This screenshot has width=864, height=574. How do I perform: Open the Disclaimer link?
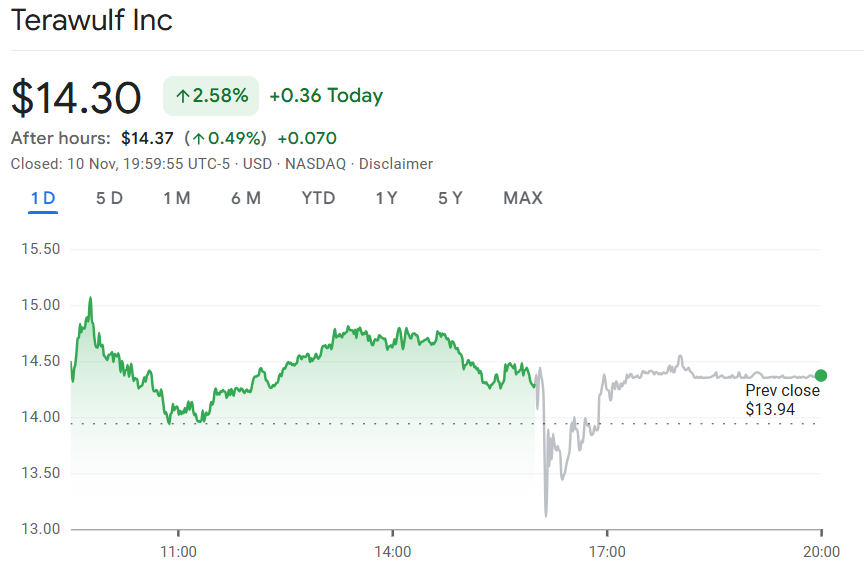tap(396, 163)
